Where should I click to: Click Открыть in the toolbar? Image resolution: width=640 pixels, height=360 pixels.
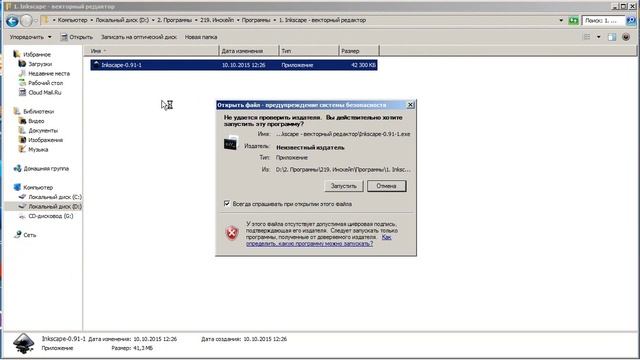coord(77,37)
